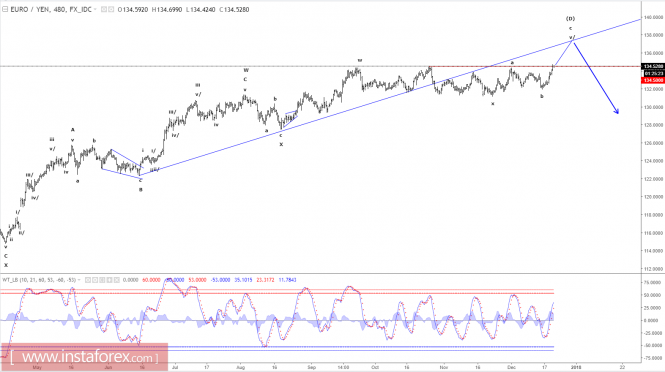Click the close value C134.5280
Screen dimensions: 665x372
234,9
